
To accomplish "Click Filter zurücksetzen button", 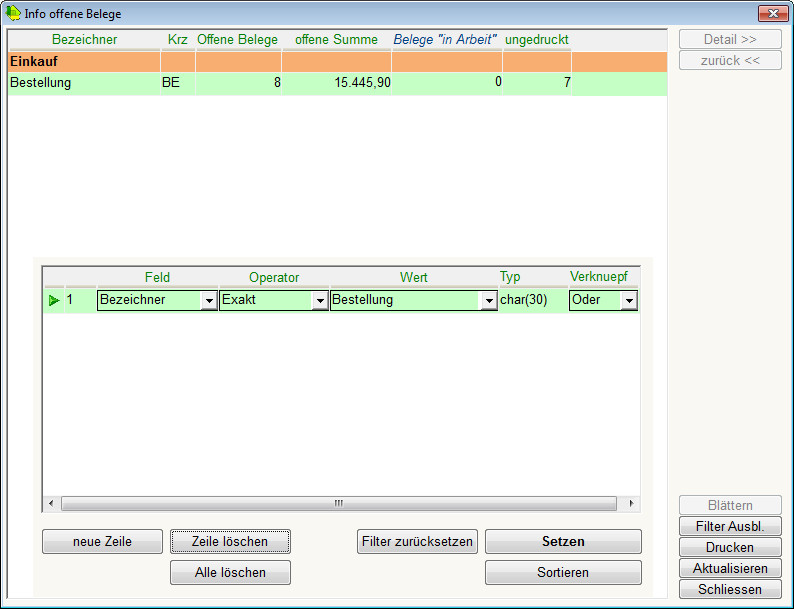I will click(417, 542).
